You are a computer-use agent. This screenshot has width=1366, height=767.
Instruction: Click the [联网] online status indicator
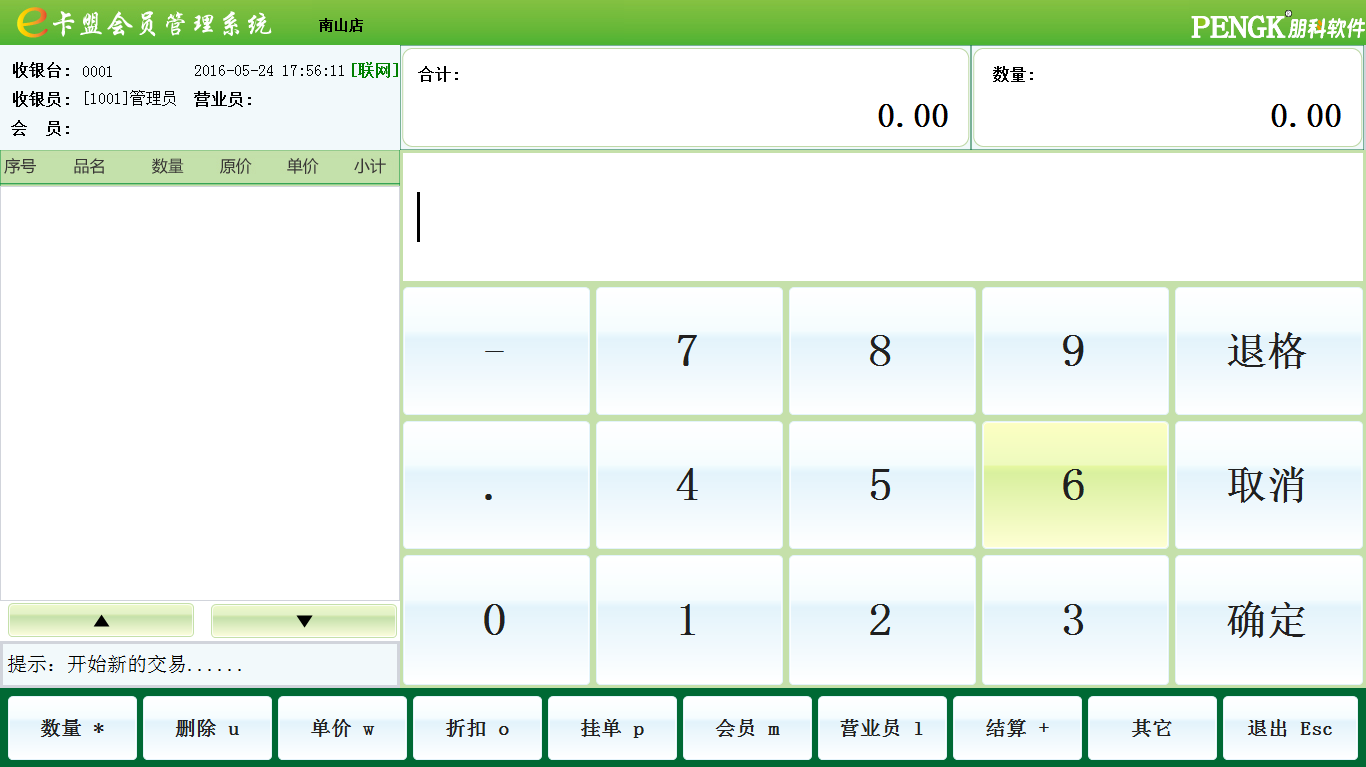(374, 71)
